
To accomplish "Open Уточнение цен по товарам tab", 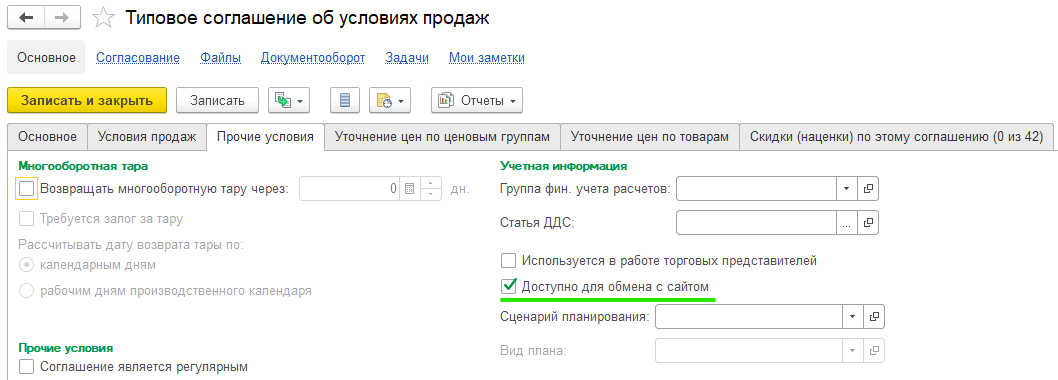I will 650,136.
